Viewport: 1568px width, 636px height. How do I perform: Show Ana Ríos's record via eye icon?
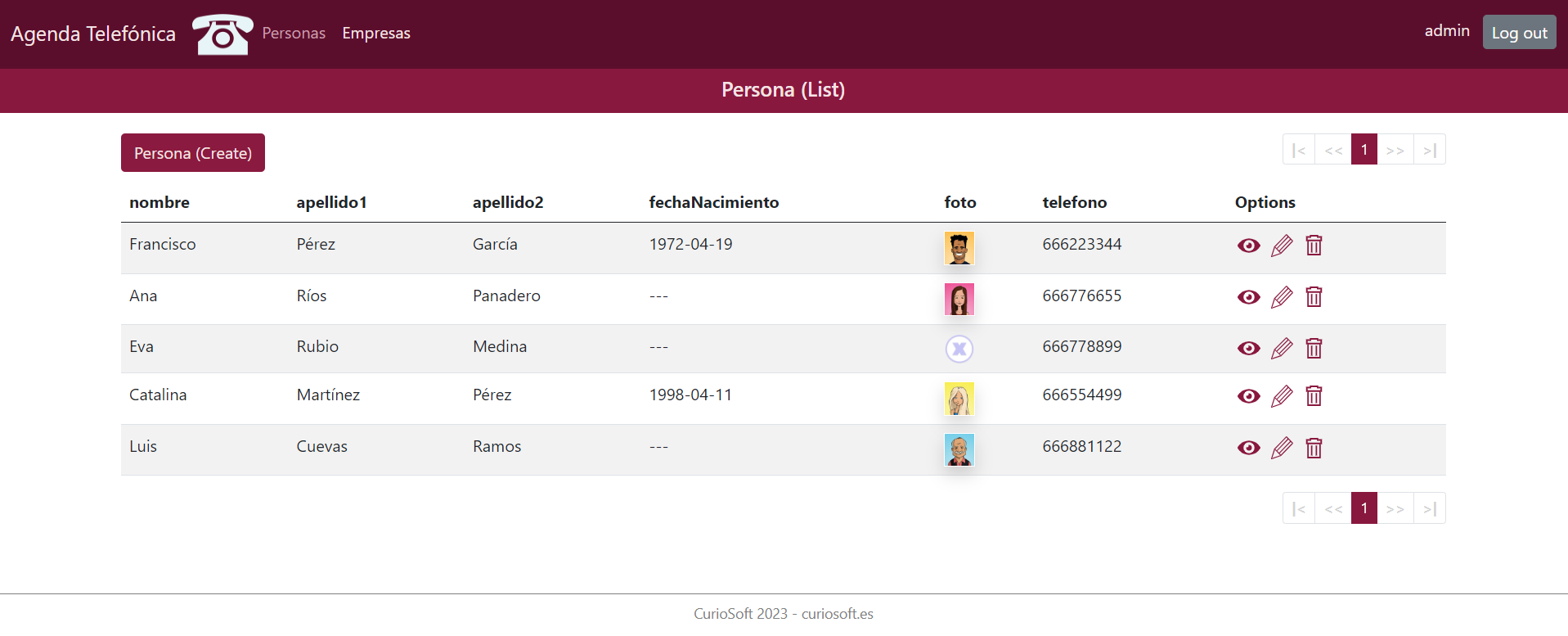(x=1248, y=297)
